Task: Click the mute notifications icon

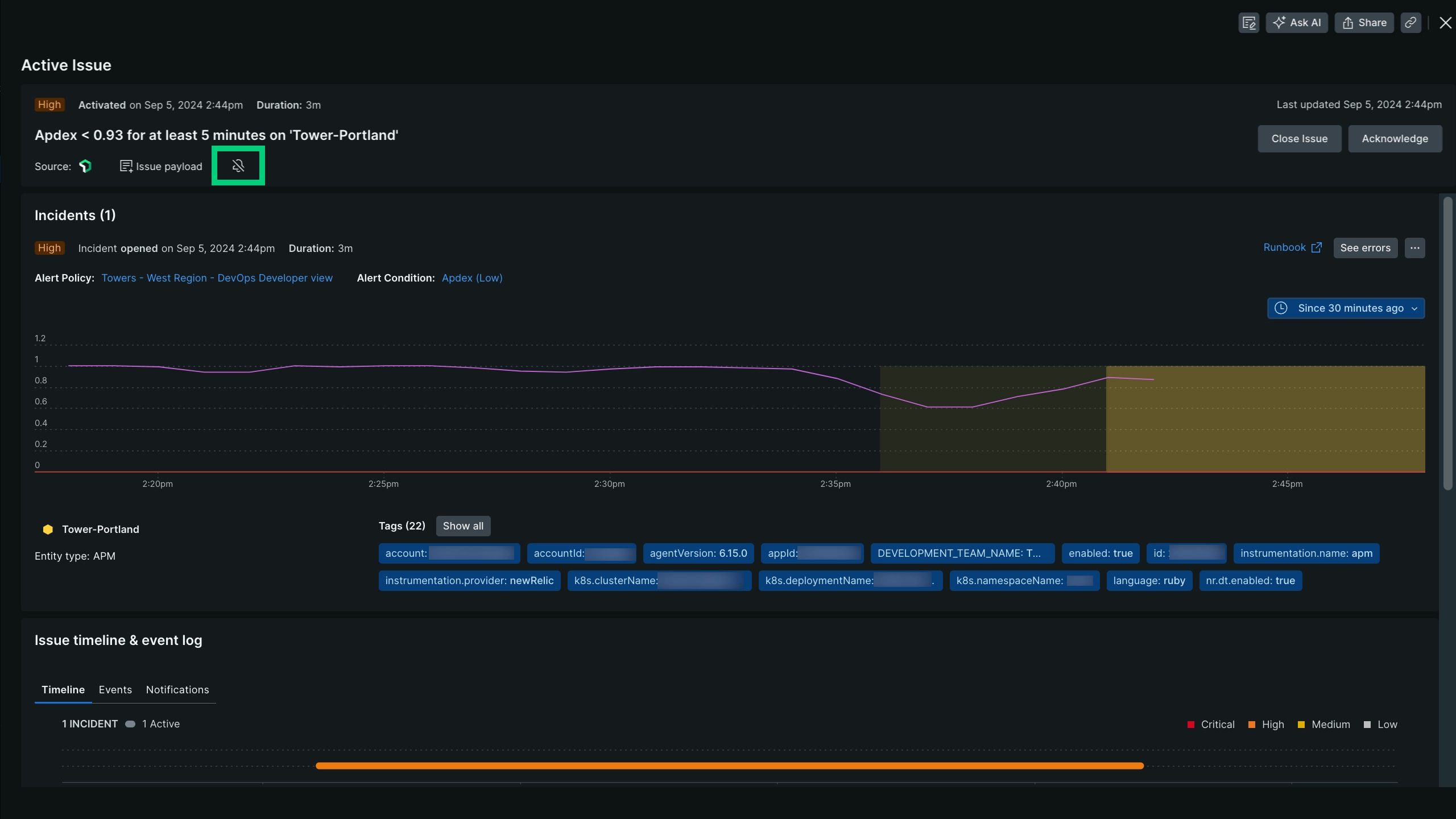Action: [x=238, y=165]
